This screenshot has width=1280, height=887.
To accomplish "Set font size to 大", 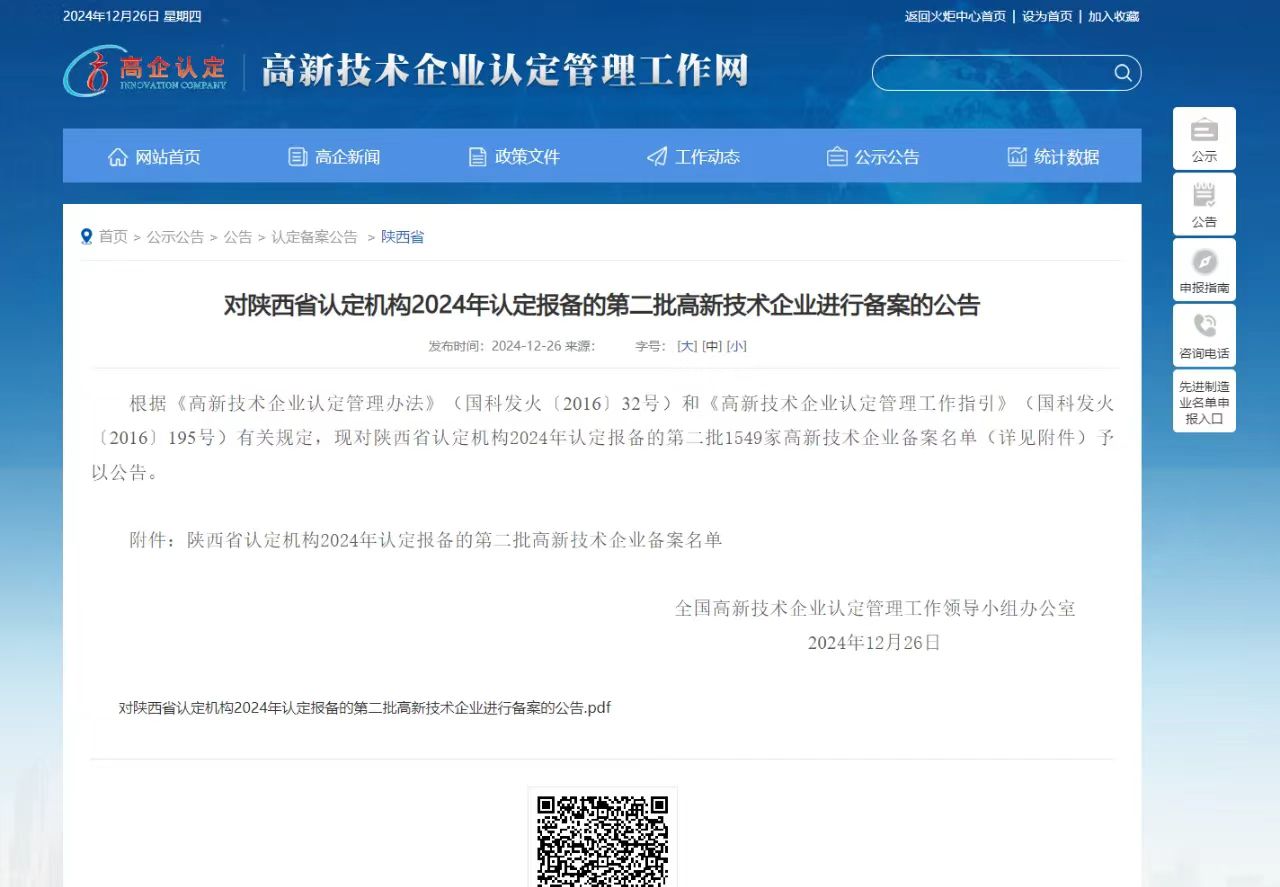I will (x=687, y=346).
